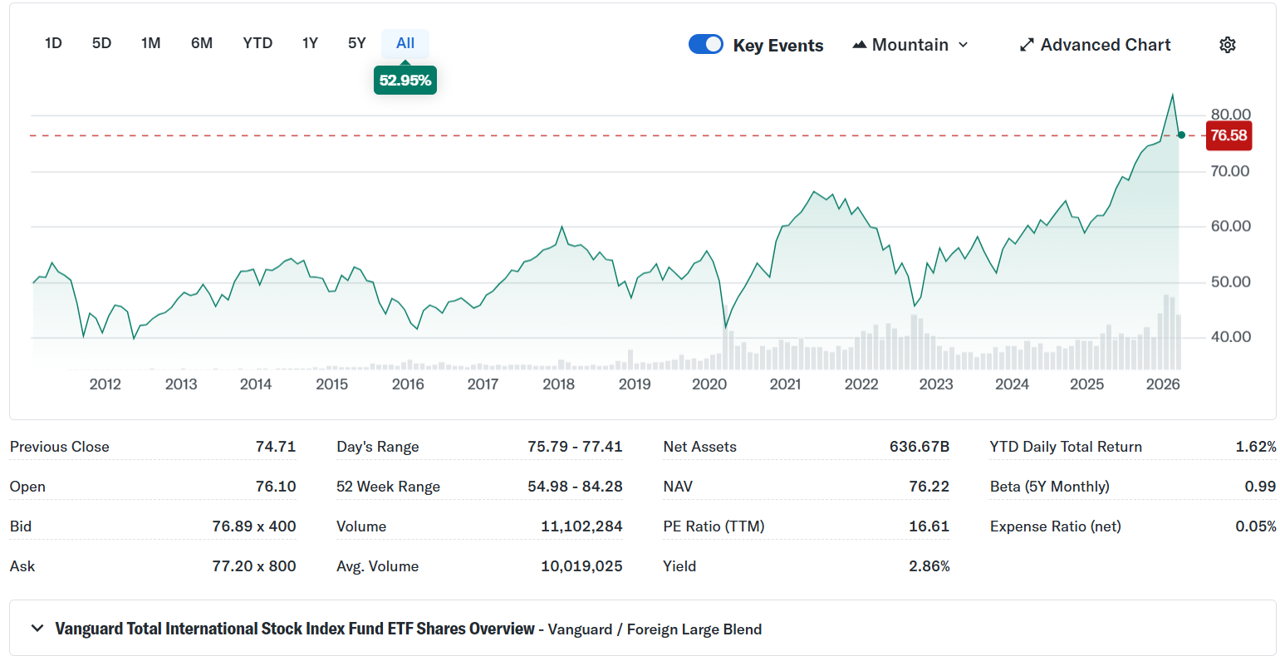1280x656 pixels.
Task: Select the 1Y time range
Action: (310, 43)
